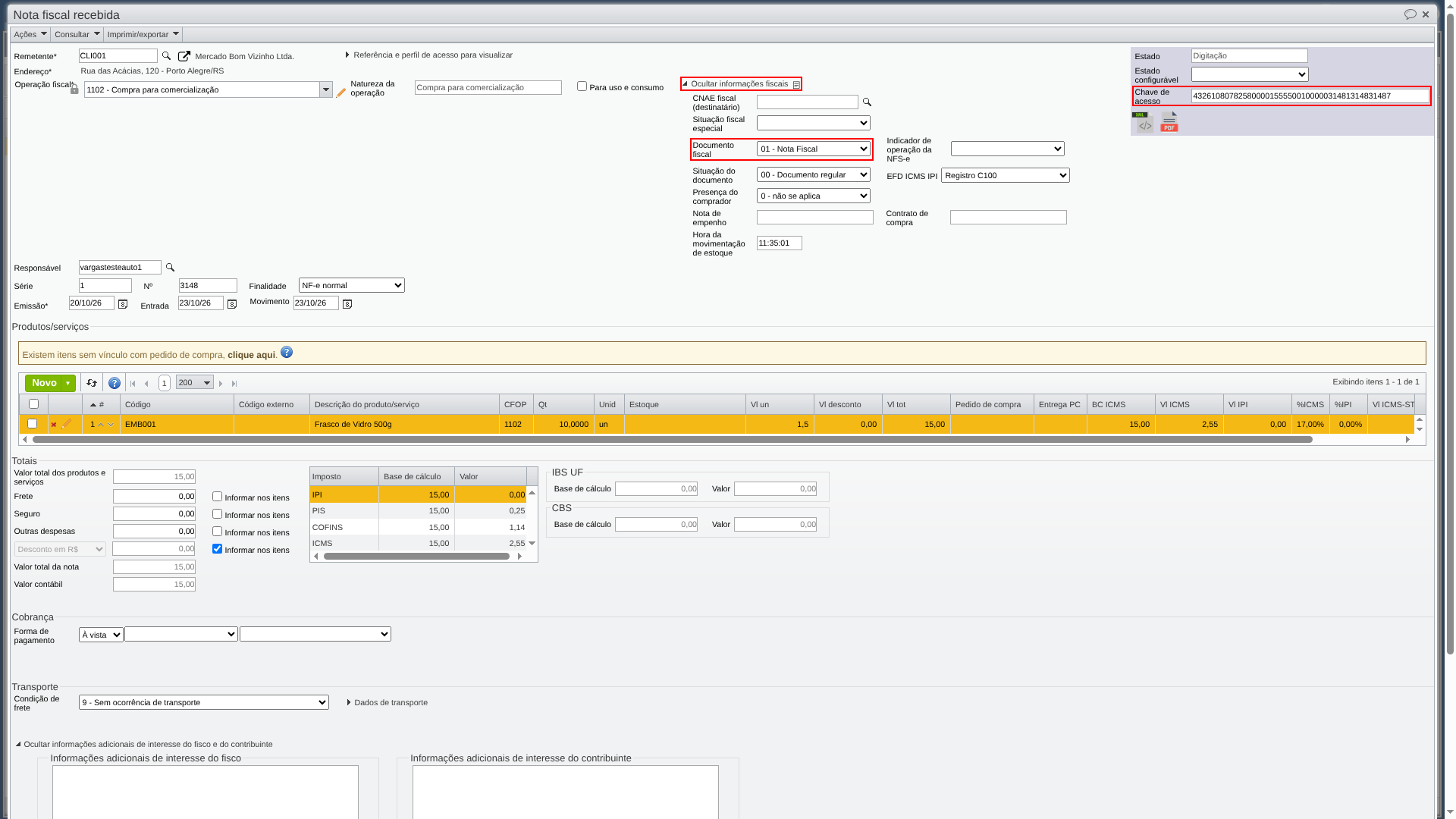Enable Informar nos itens for Seguro
Viewport: 1456px width, 819px height.
[217, 514]
